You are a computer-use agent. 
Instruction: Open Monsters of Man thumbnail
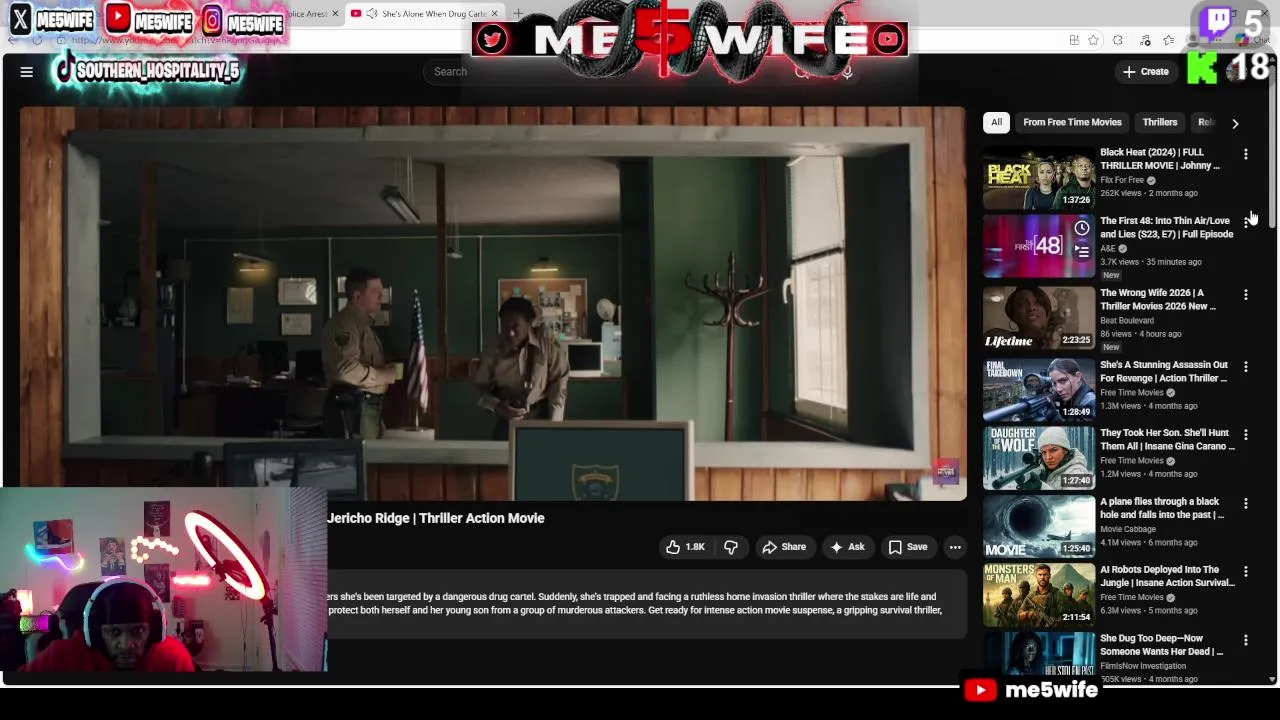pyautogui.click(x=1039, y=595)
